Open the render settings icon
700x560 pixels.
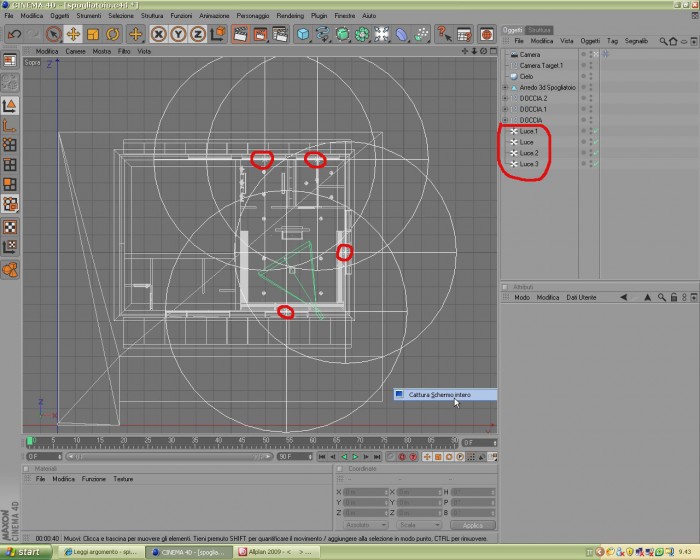(x=280, y=34)
